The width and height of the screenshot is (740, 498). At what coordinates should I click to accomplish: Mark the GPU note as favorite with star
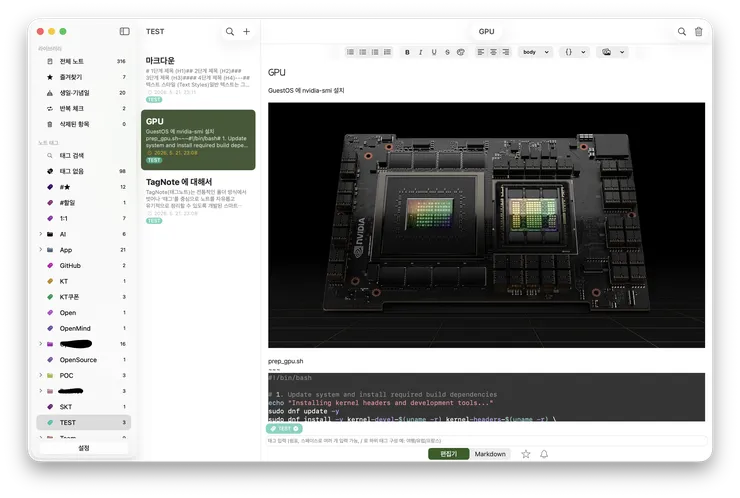click(525, 454)
